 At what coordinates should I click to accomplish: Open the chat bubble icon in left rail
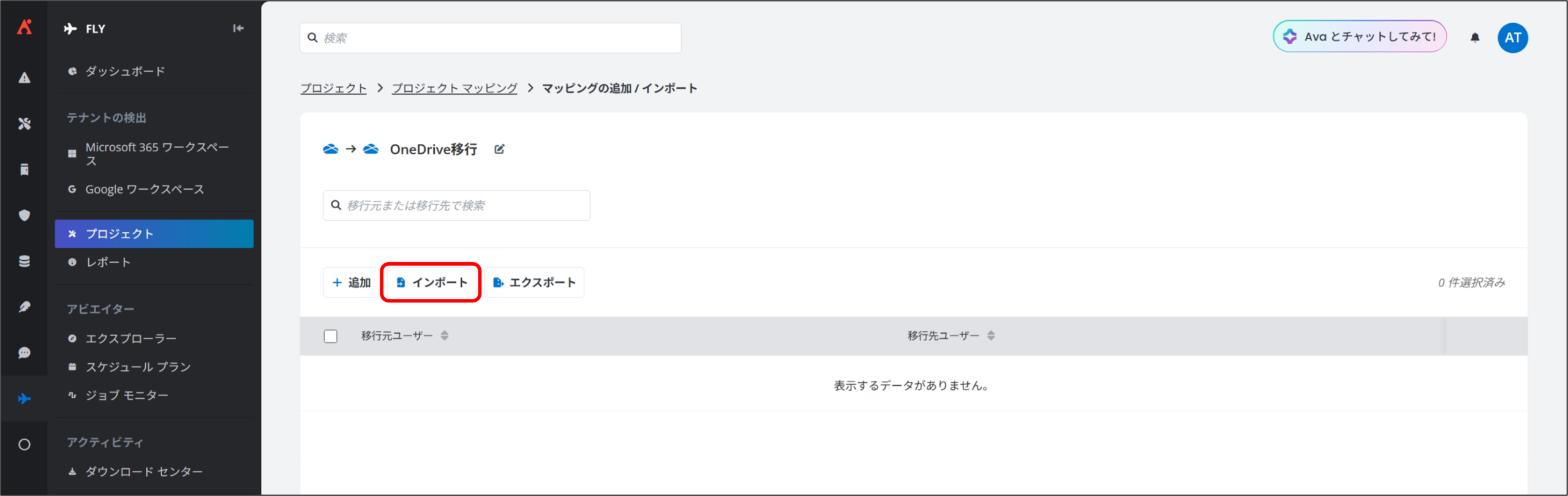[24, 353]
